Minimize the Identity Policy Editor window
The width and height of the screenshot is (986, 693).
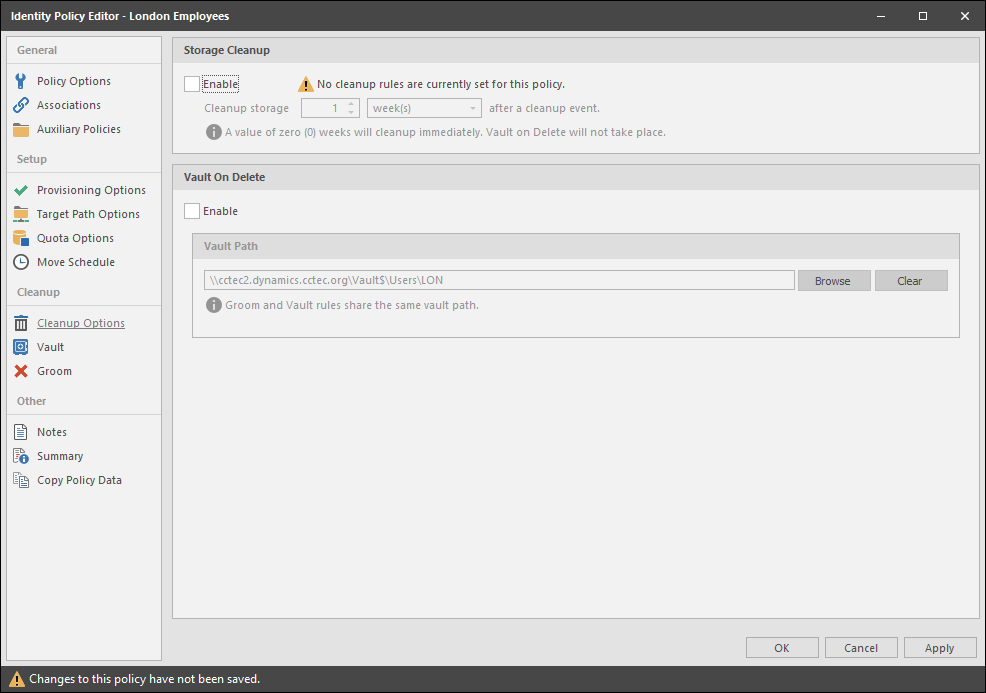pos(881,16)
